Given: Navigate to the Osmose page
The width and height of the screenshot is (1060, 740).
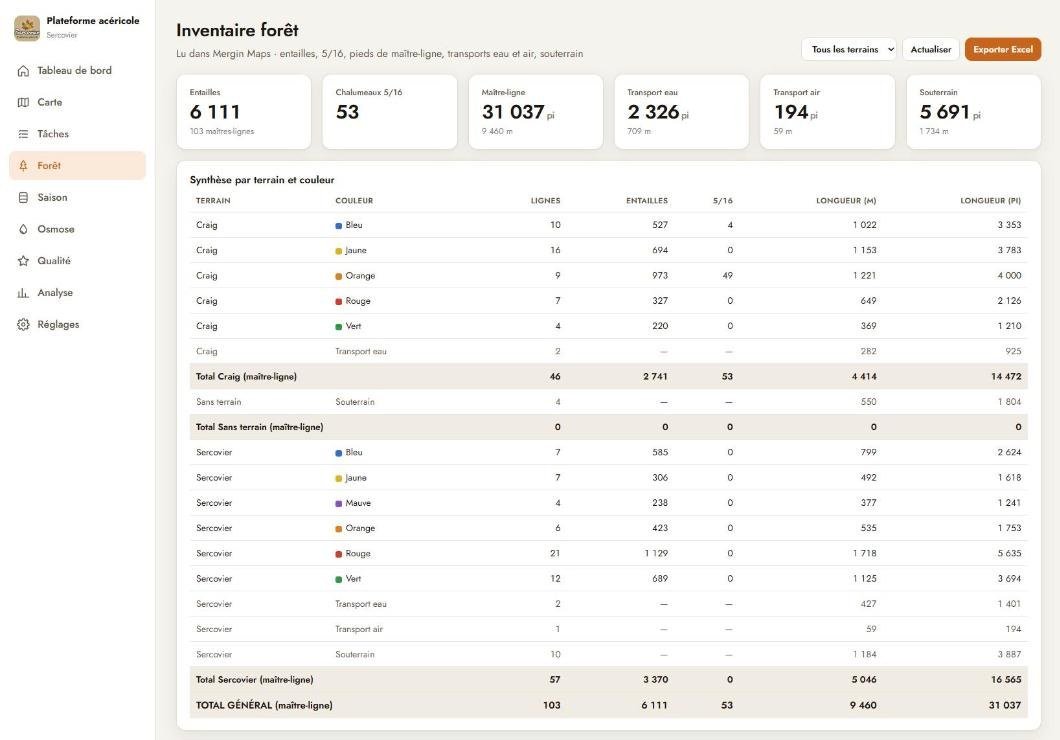Looking at the screenshot, I should (77, 230).
